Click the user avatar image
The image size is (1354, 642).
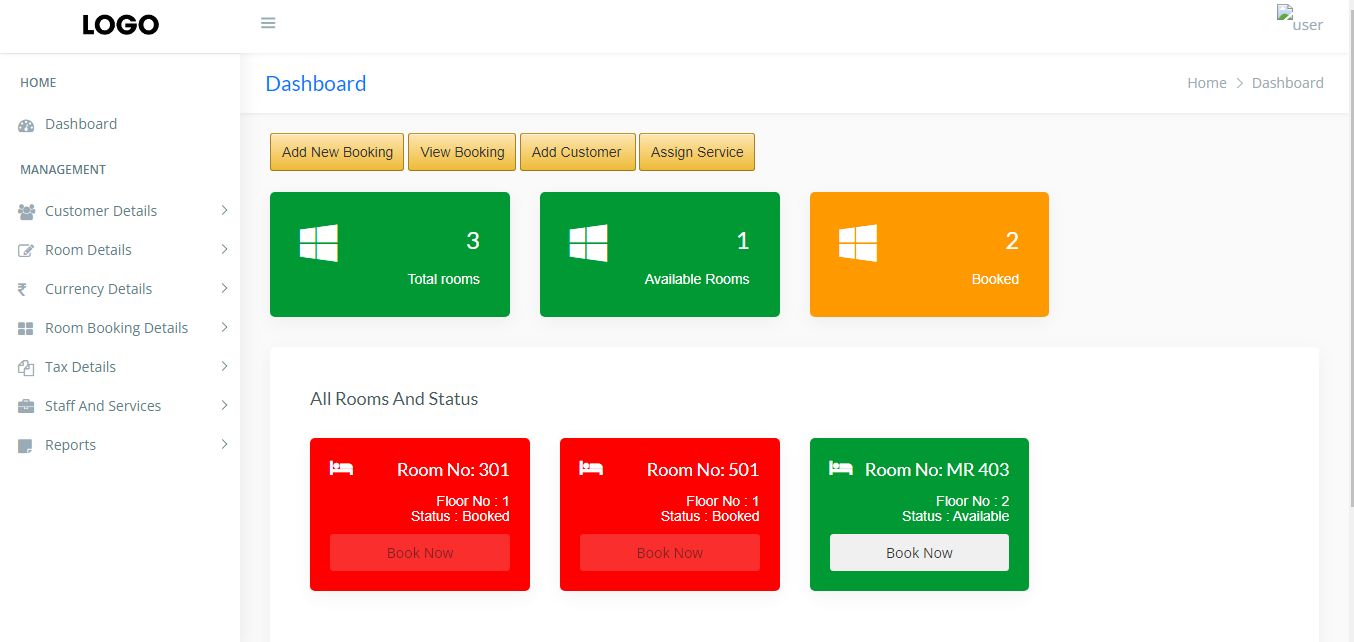[1299, 19]
